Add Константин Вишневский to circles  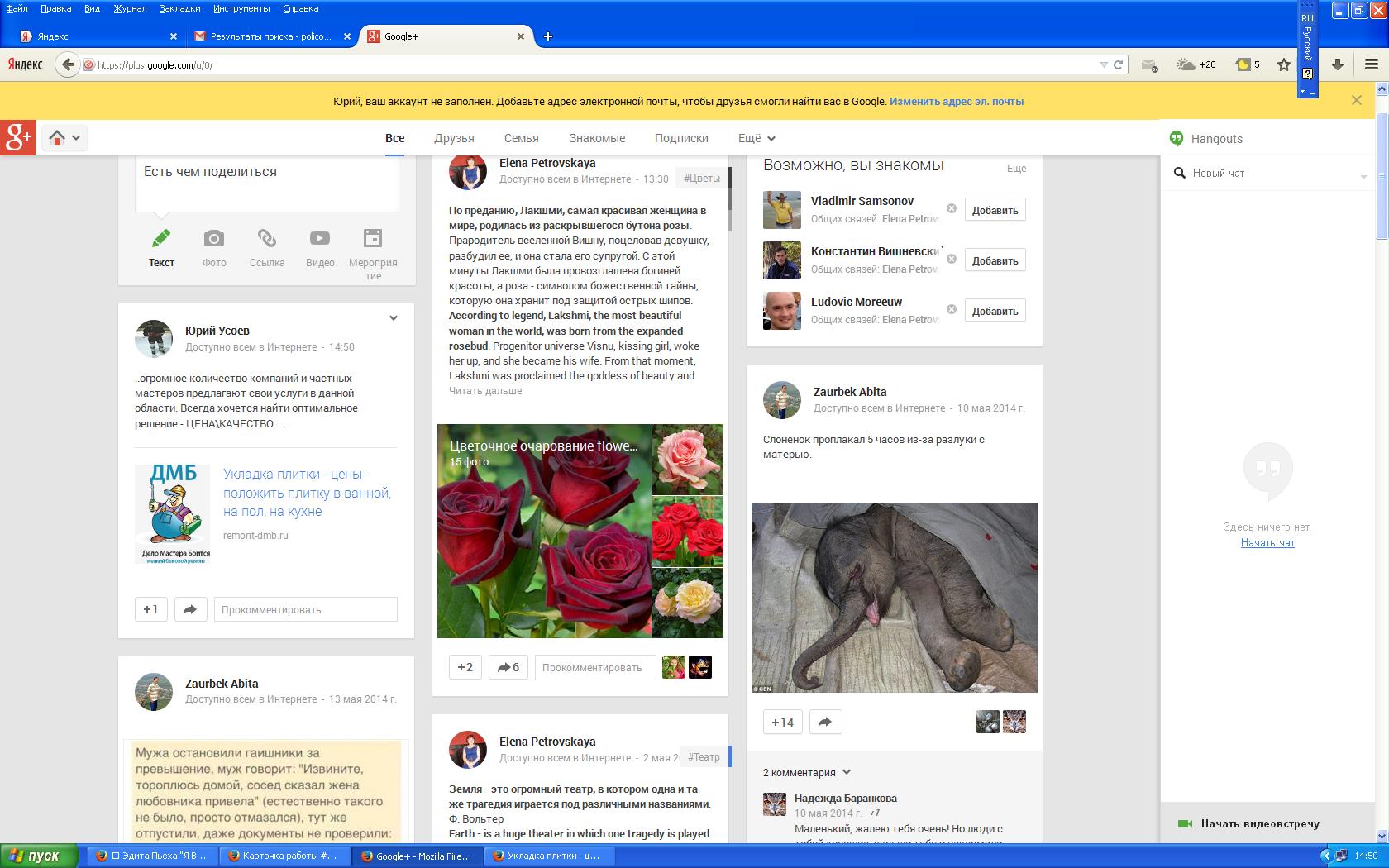tap(995, 260)
